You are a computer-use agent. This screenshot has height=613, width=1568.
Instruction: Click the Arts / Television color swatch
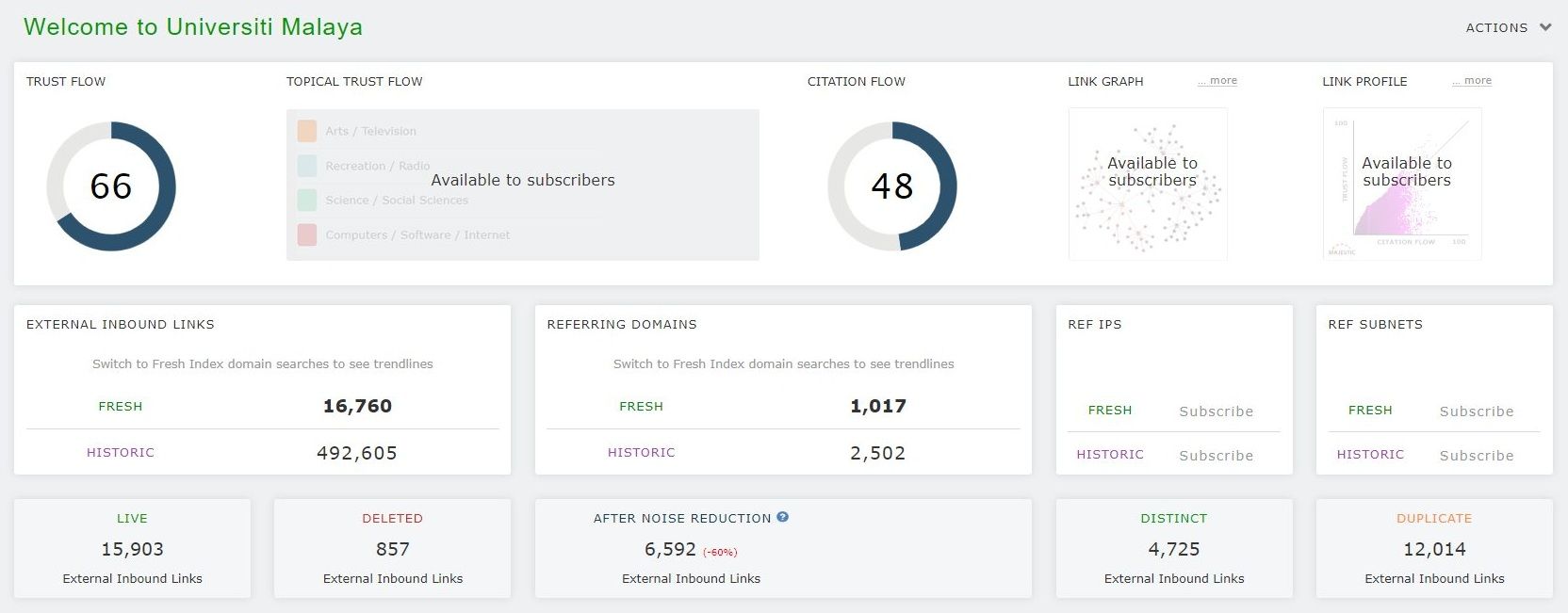(307, 131)
